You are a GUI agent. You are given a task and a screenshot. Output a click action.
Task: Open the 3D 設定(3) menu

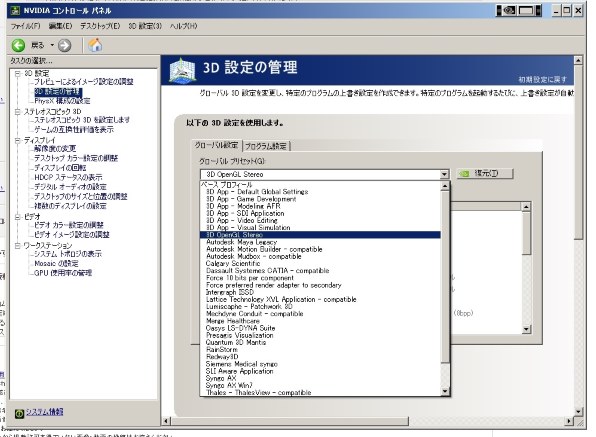pyautogui.click(x=145, y=26)
